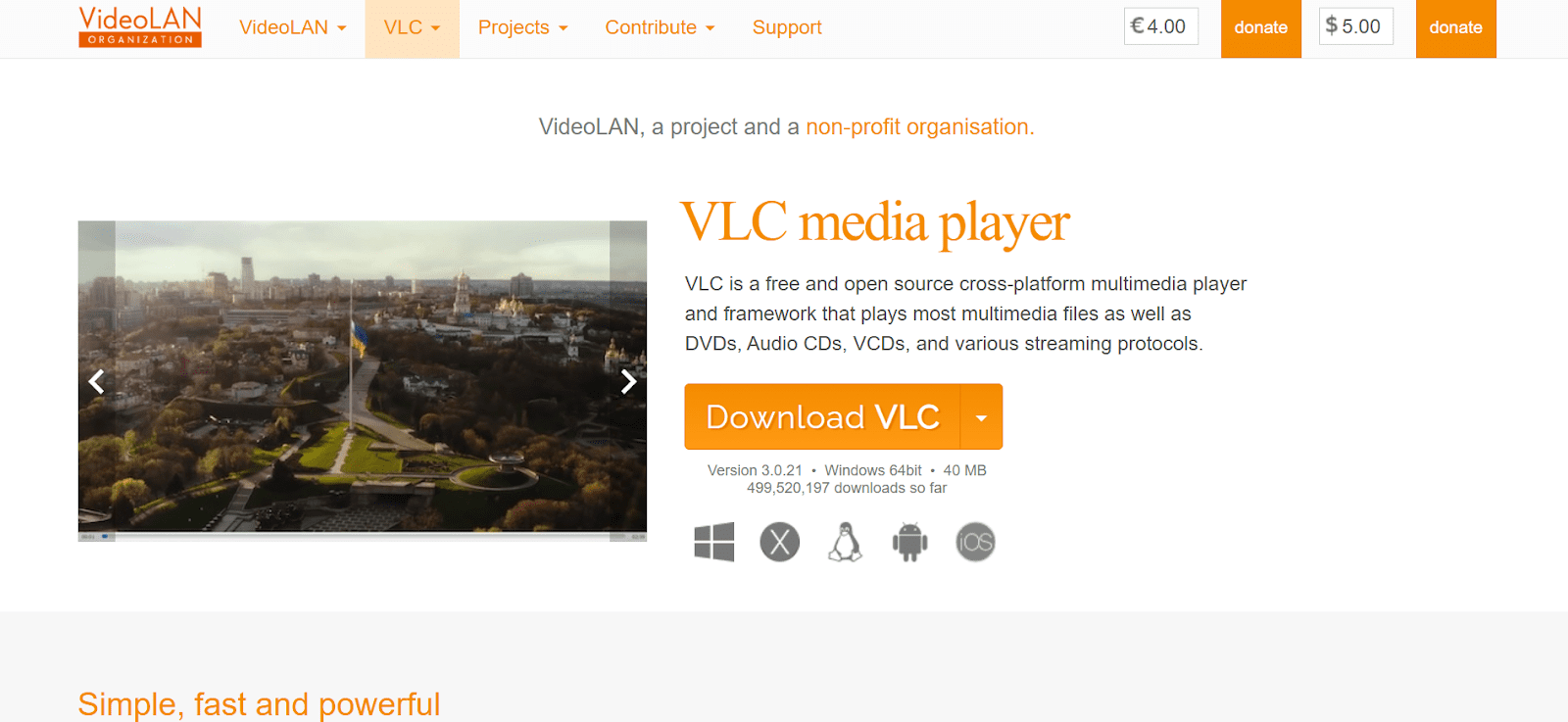Go to the Support page
1568x722 pixels.
coord(787,27)
